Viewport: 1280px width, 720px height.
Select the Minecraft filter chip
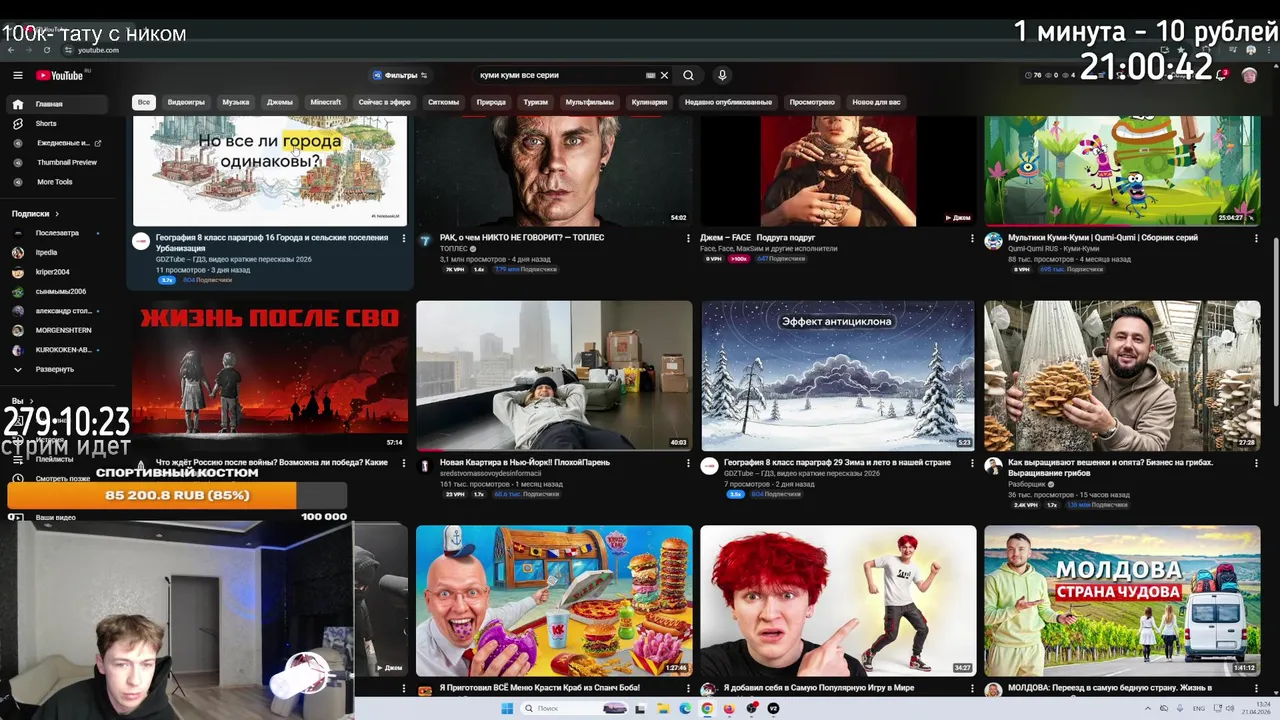click(325, 102)
